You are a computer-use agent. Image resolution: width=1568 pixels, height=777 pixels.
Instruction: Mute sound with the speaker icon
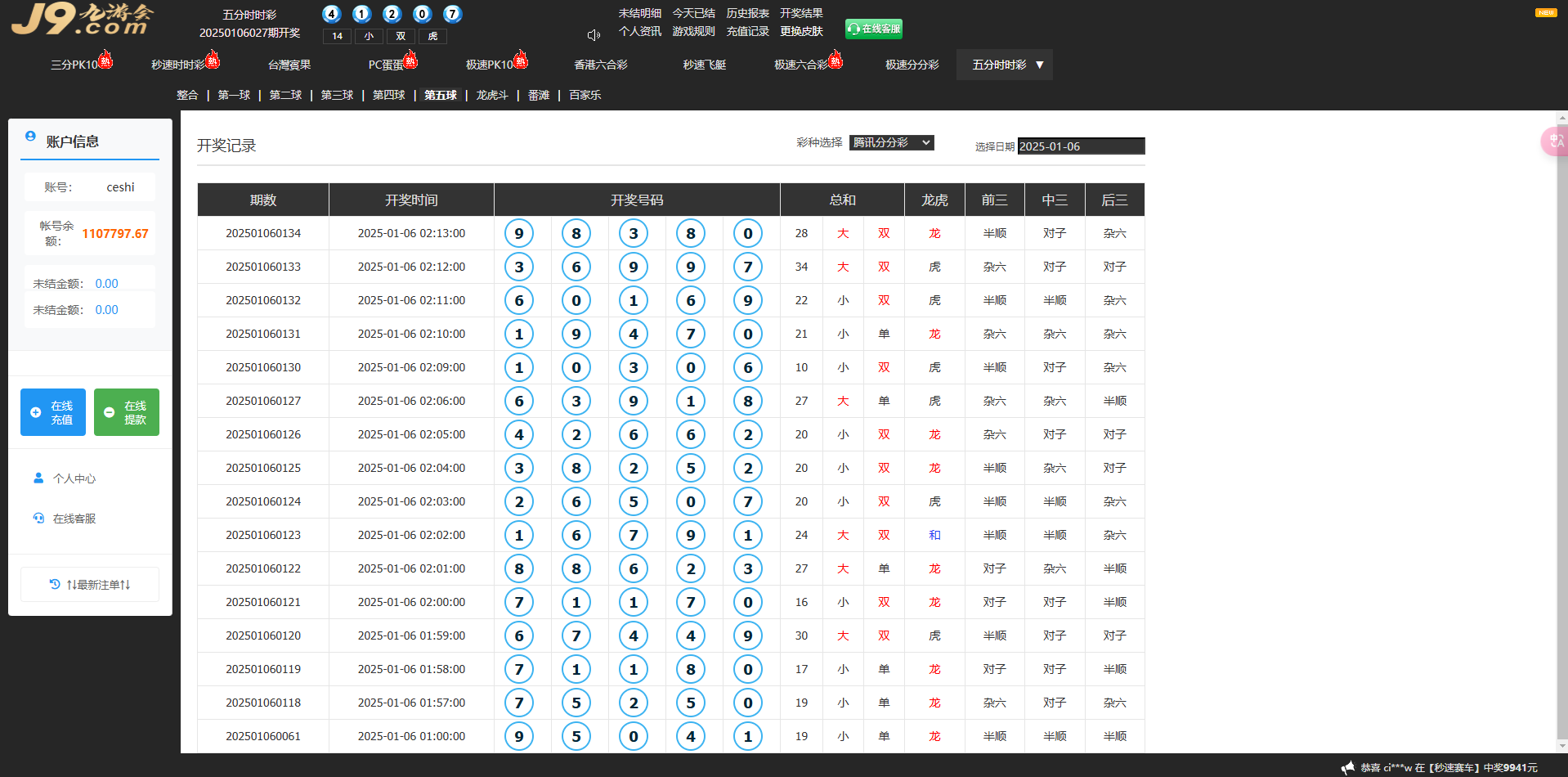pyautogui.click(x=594, y=35)
